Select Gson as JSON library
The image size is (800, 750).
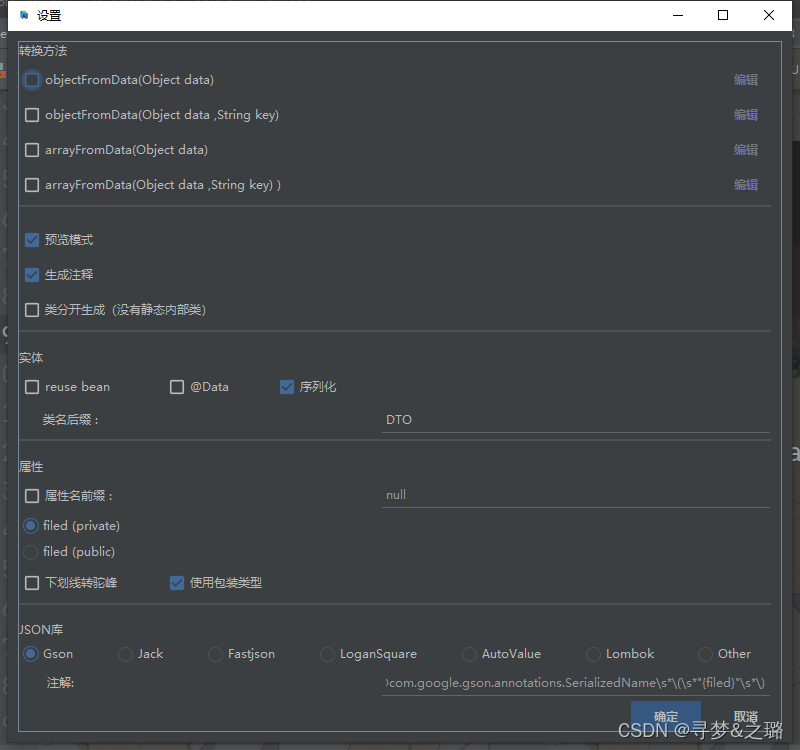tap(31, 654)
